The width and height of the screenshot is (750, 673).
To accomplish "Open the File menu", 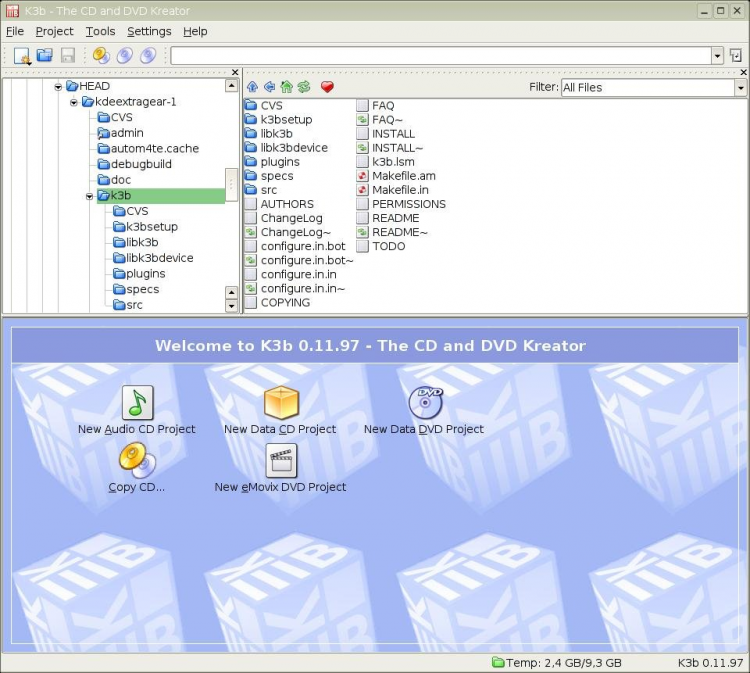I will pyautogui.click(x=15, y=31).
